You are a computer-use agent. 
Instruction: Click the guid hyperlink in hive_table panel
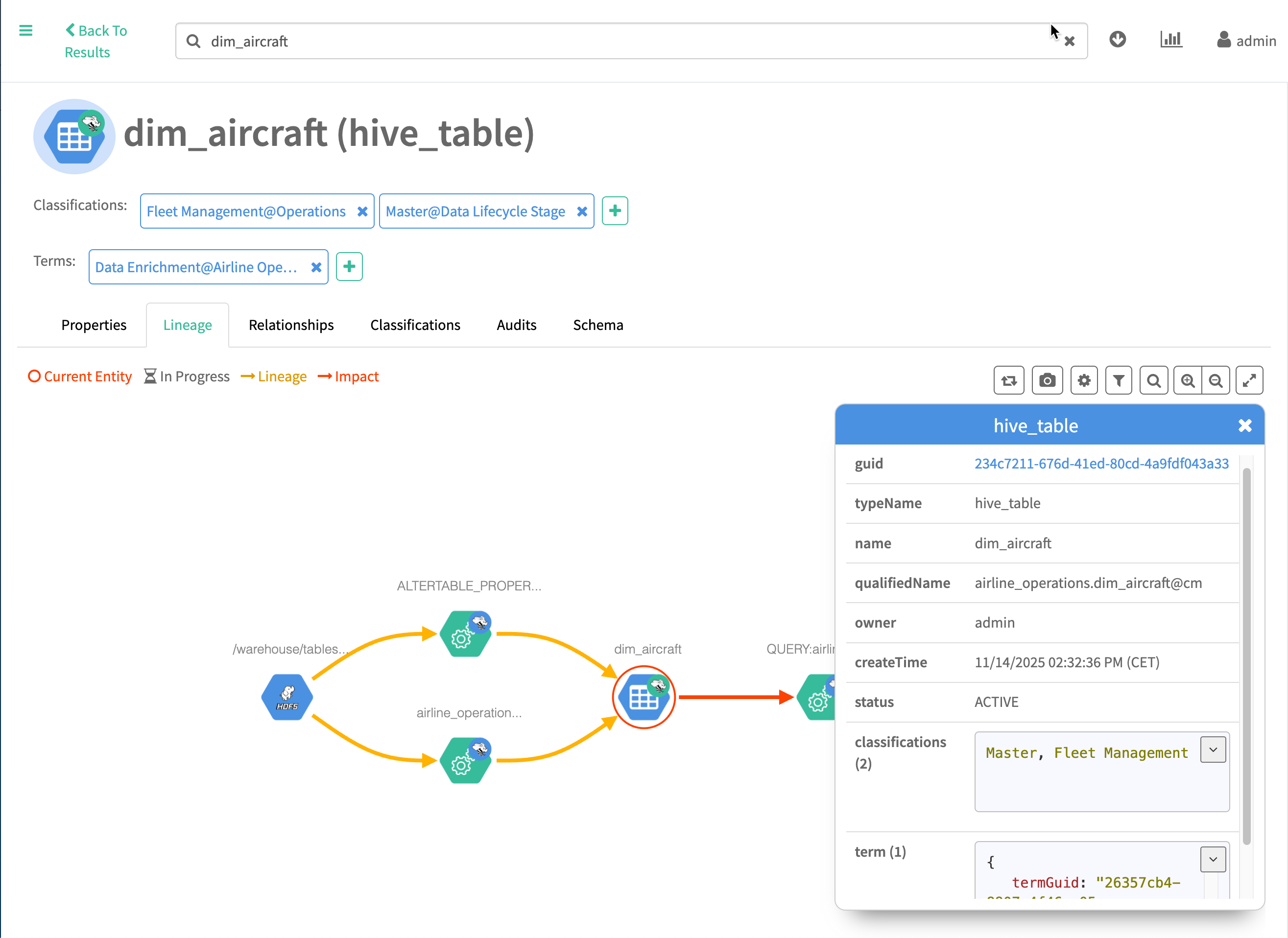click(x=1101, y=464)
